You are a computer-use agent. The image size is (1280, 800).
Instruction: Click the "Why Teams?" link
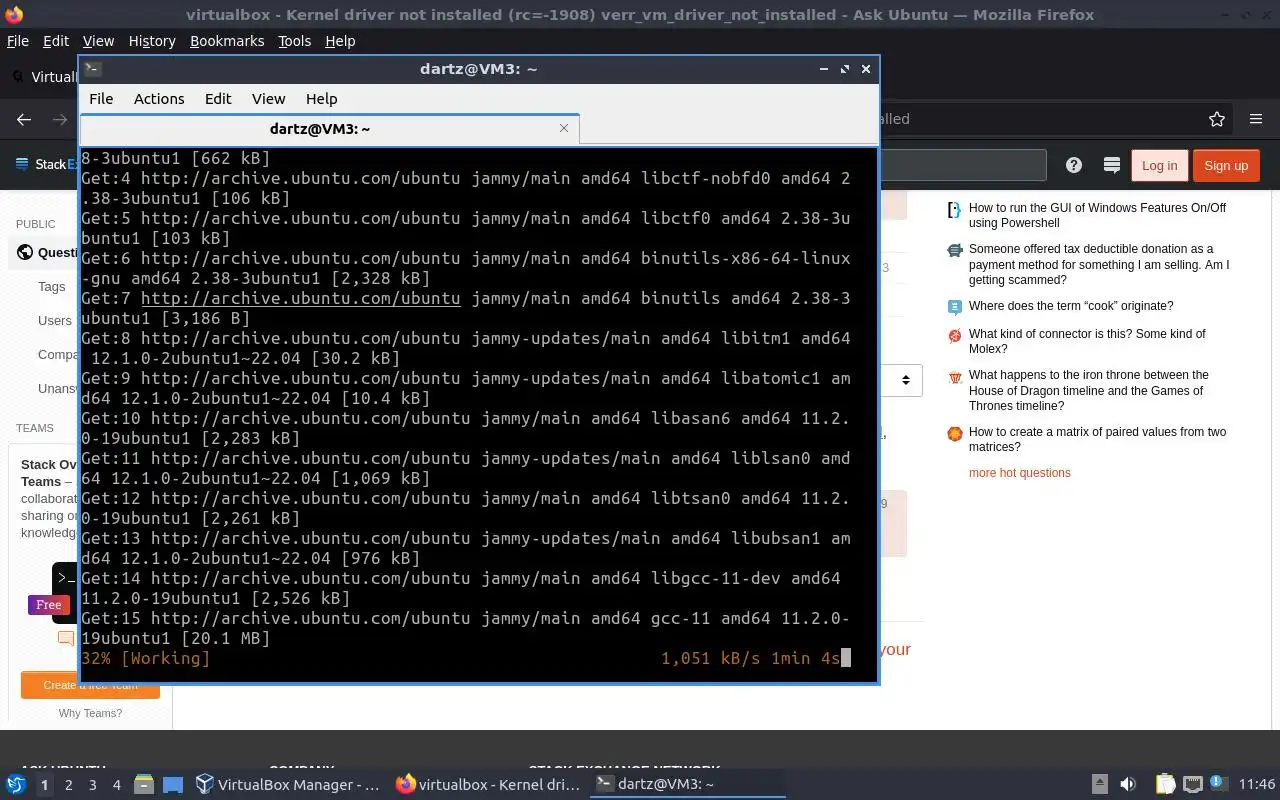(90, 713)
